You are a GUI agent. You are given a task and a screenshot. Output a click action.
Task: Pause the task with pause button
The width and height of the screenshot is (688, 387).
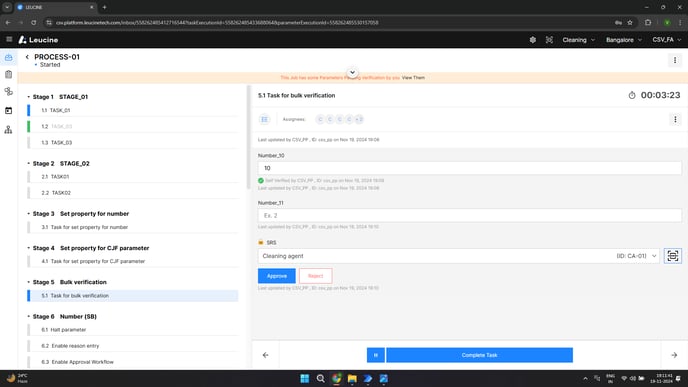tap(376, 355)
